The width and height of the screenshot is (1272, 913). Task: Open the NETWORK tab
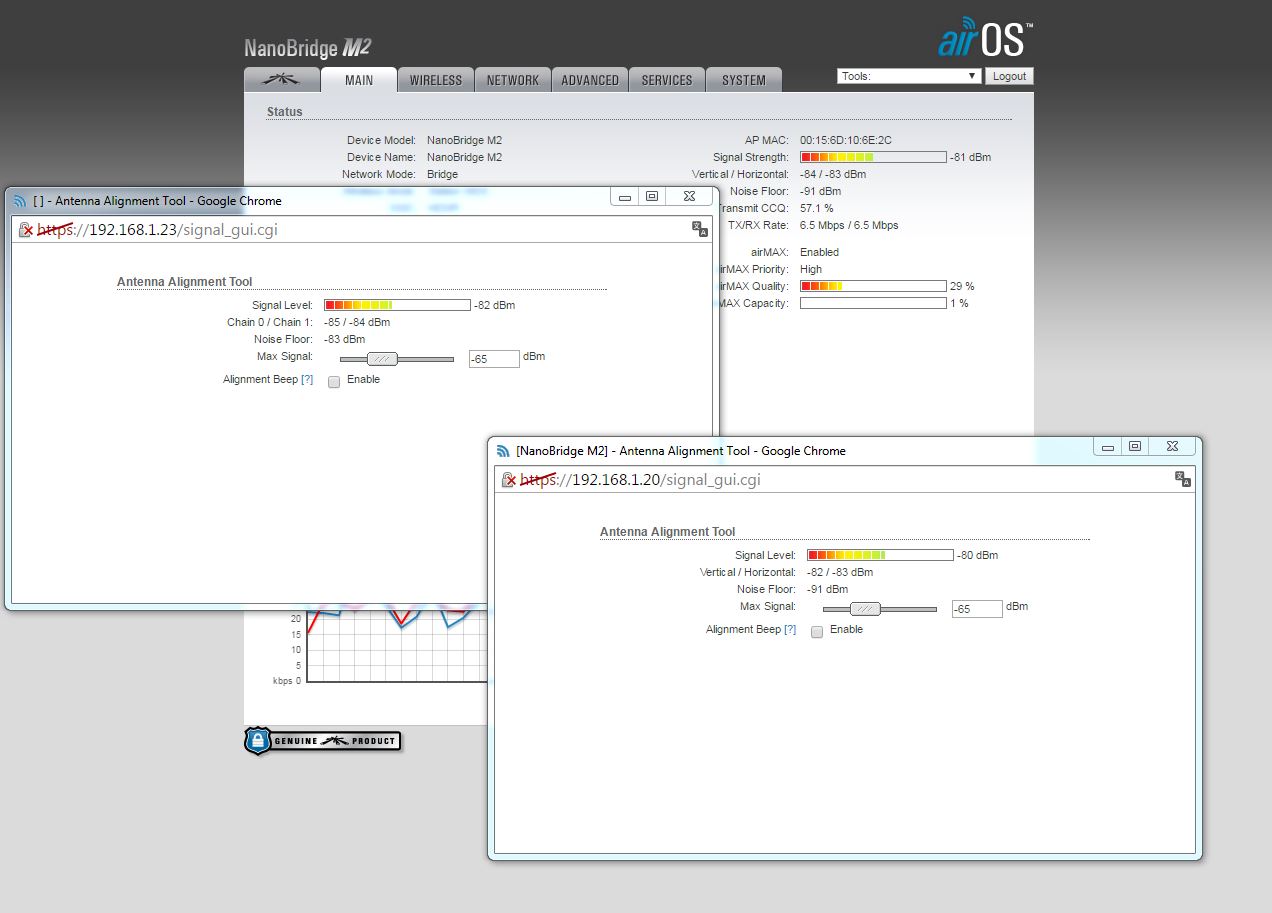click(513, 80)
